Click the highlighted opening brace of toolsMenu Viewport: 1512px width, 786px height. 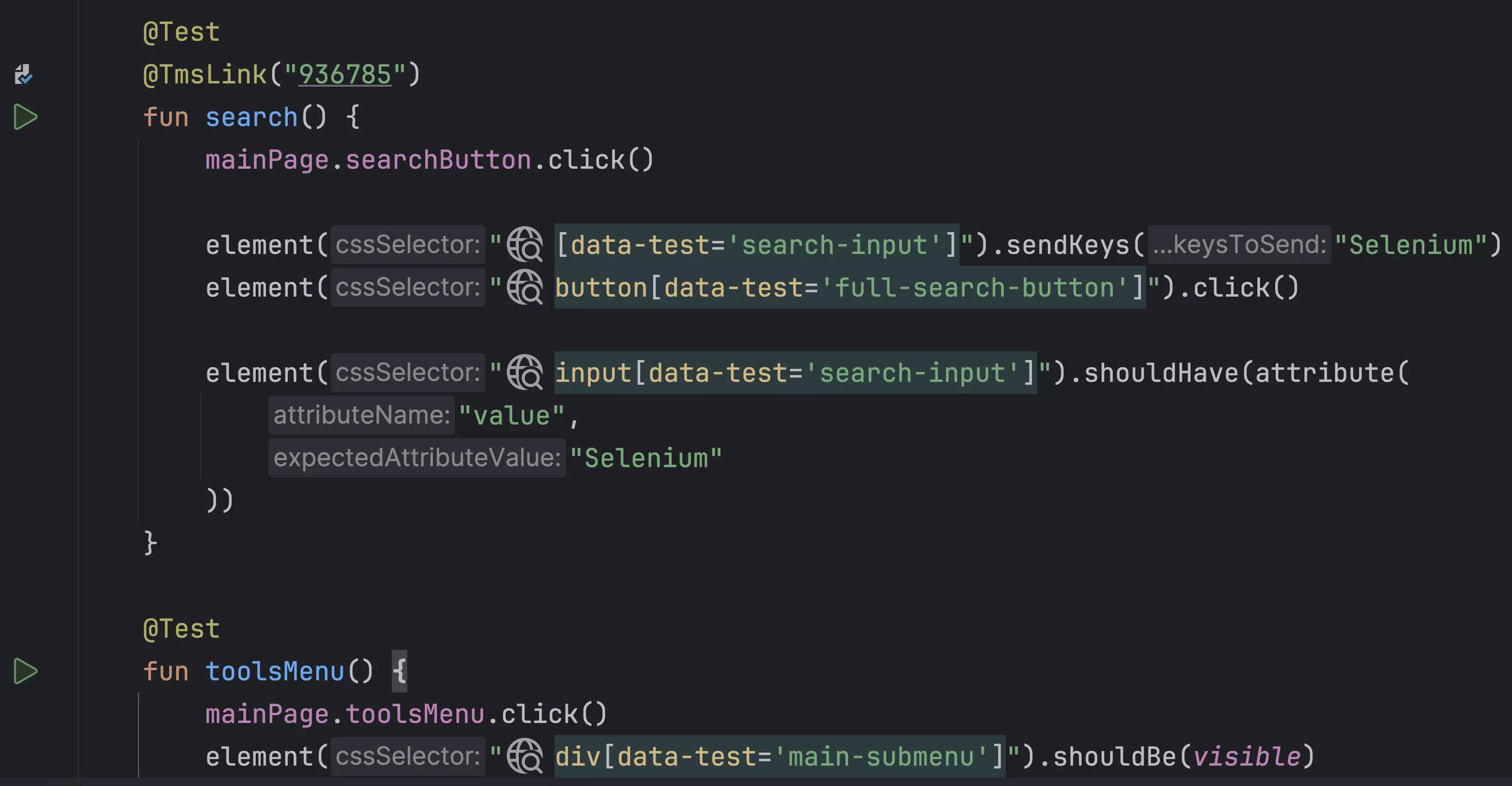(399, 671)
